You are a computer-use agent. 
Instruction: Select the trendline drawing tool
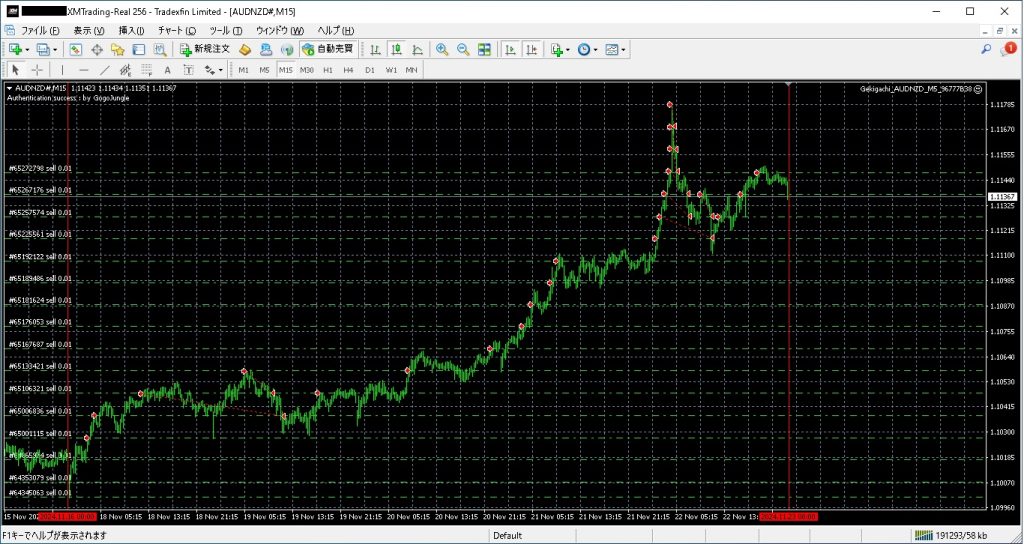105,70
